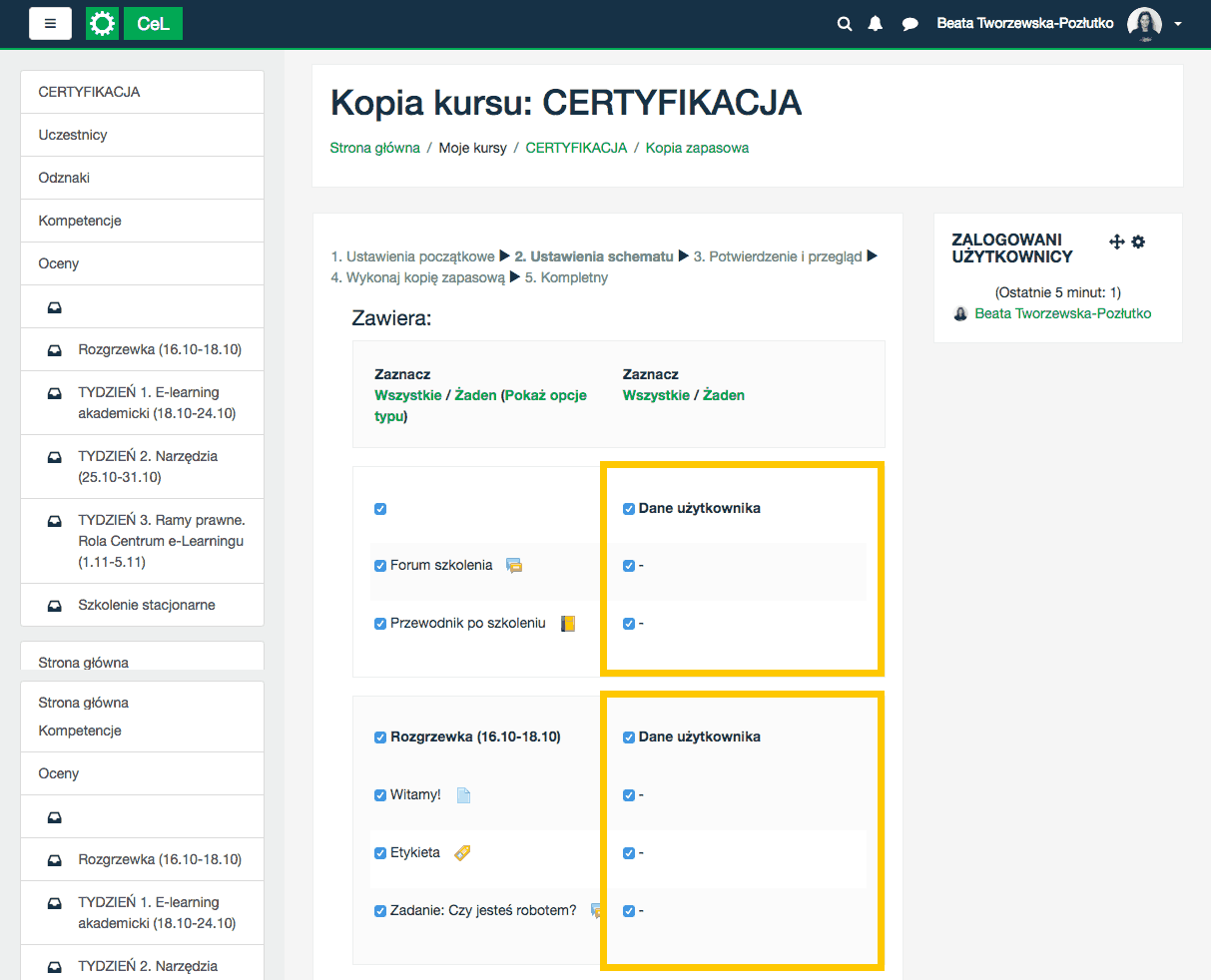Viewport: 1211px width, 980px height.
Task: Uncheck Zadanie: Czy jesteś robotem? checkbox
Action: point(380,911)
